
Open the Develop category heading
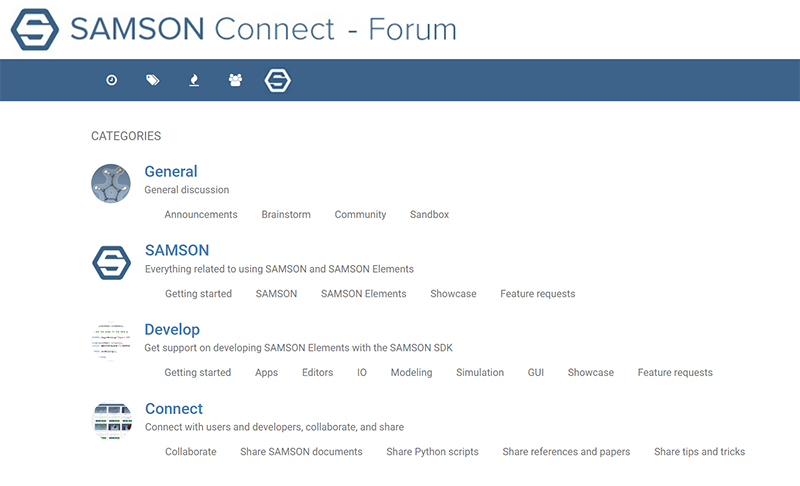click(x=172, y=329)
